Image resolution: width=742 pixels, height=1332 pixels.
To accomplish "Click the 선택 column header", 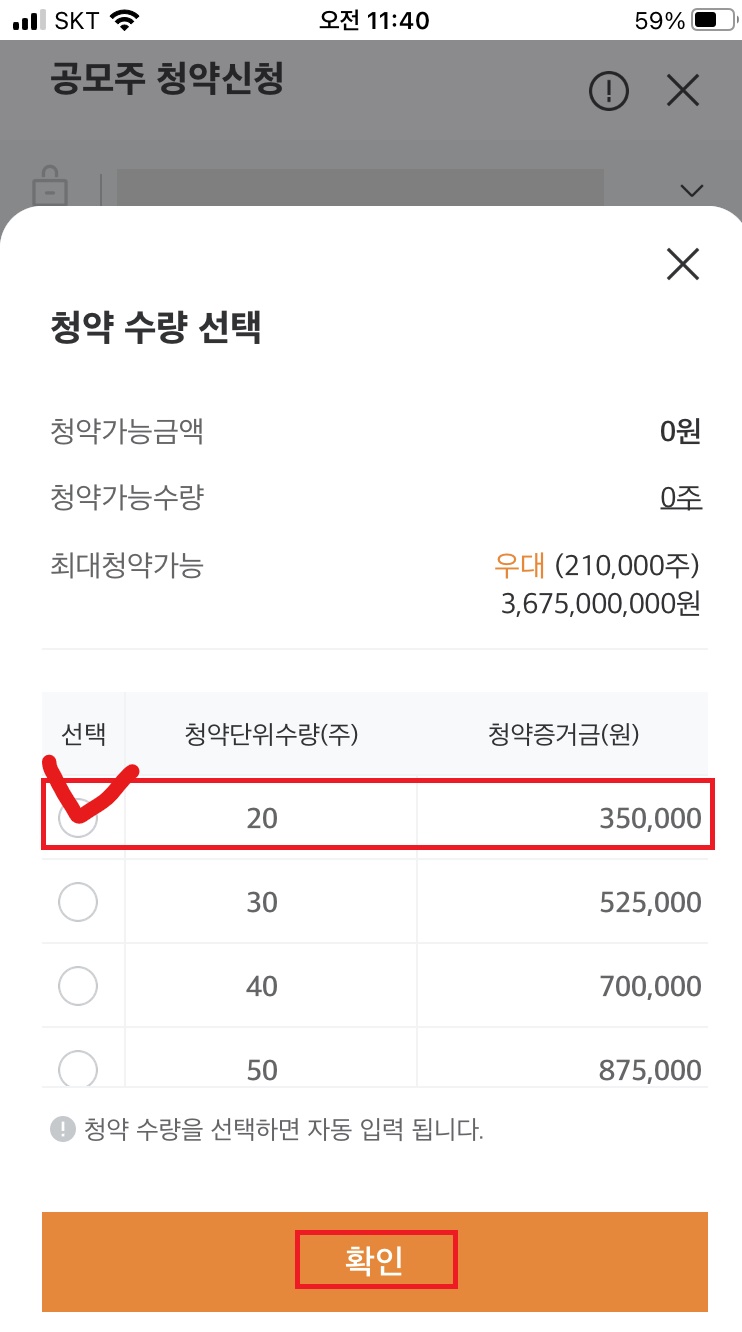I will (x=80, y=733).
